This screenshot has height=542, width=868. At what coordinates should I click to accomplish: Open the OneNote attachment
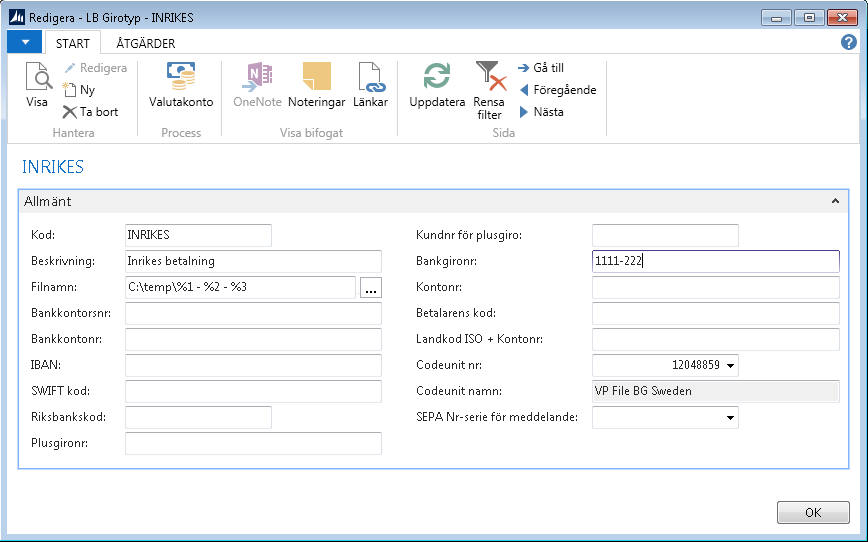257,85
